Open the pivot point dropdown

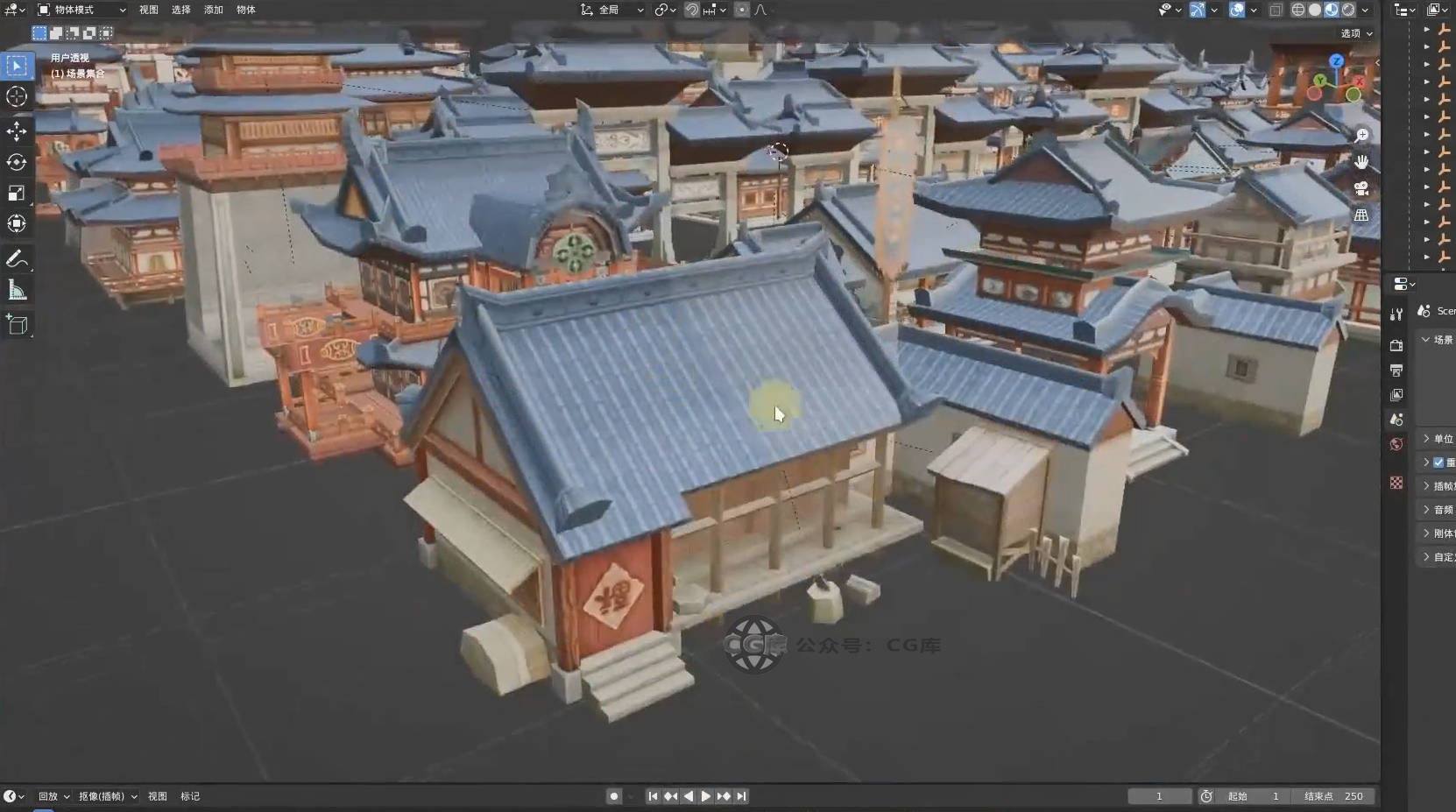pos(665,10)
